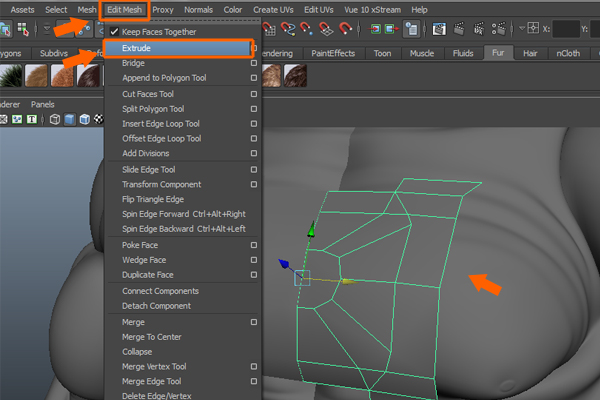This screenshot has width=600, height=400.
Task: Open Insert Edge Loop Tool option box
Action: (x=255, y=124)
